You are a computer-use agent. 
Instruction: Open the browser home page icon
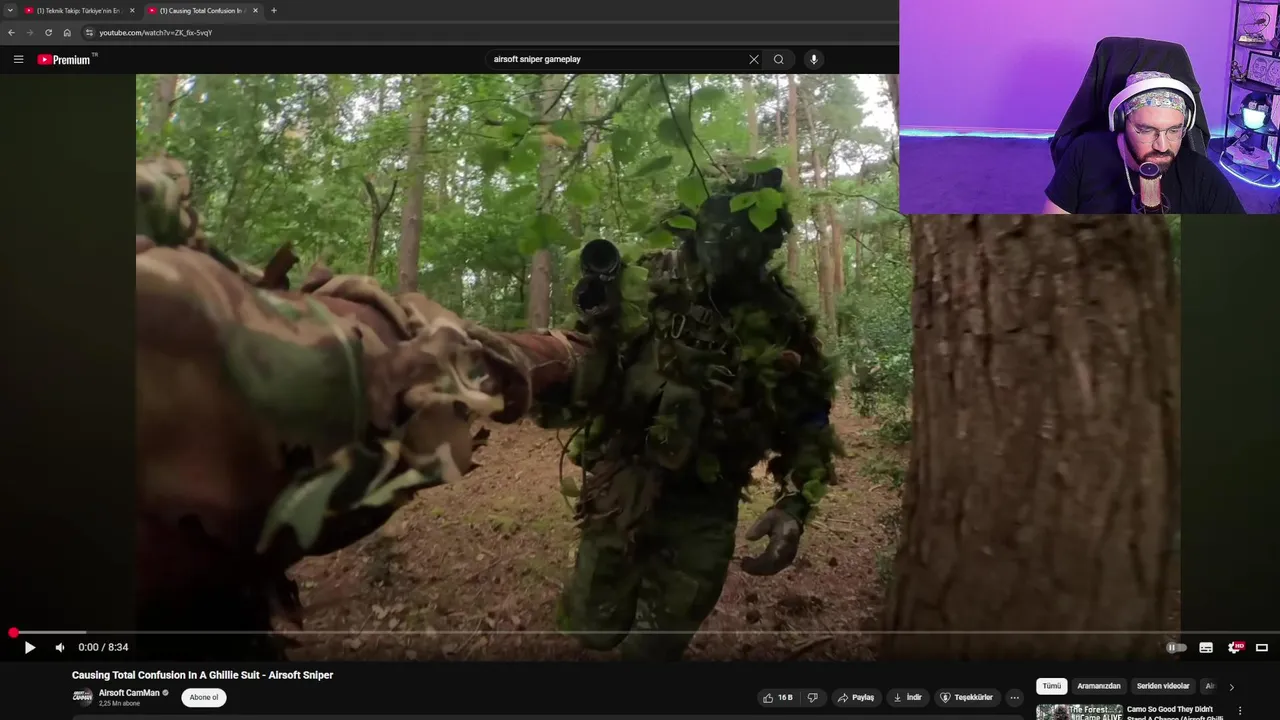pos(67,32)
